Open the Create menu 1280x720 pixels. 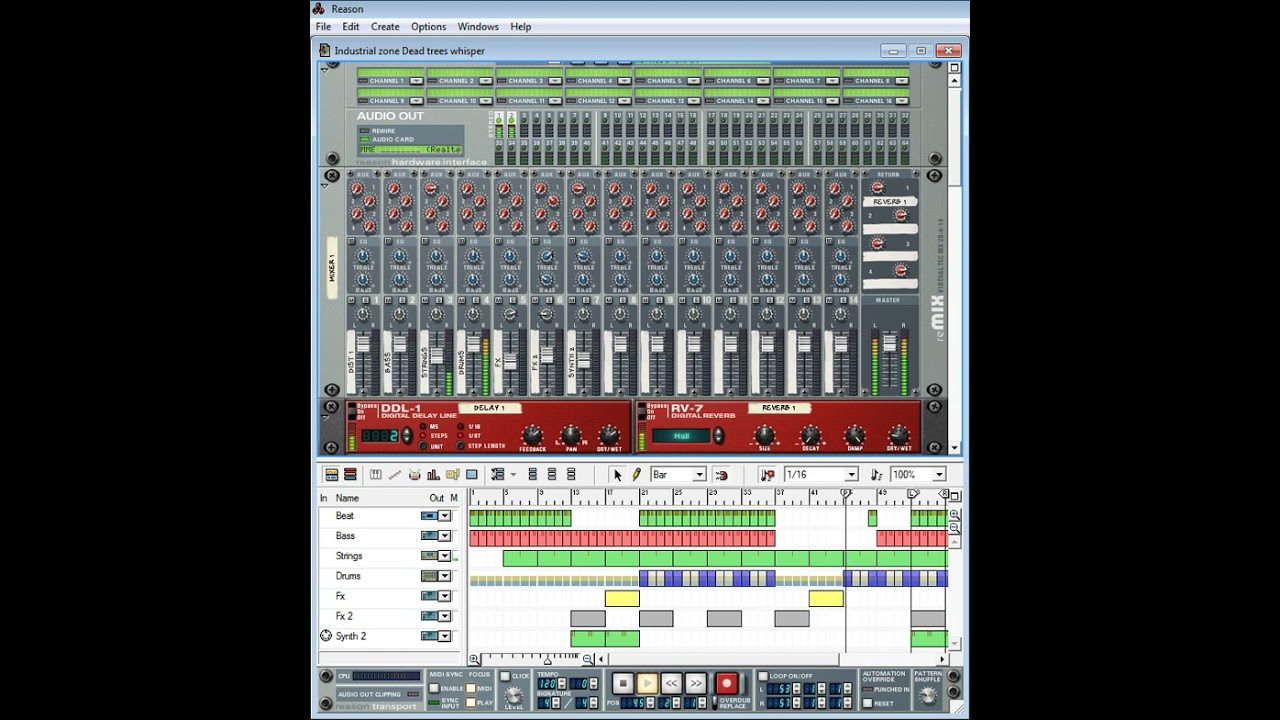[385, 27]
